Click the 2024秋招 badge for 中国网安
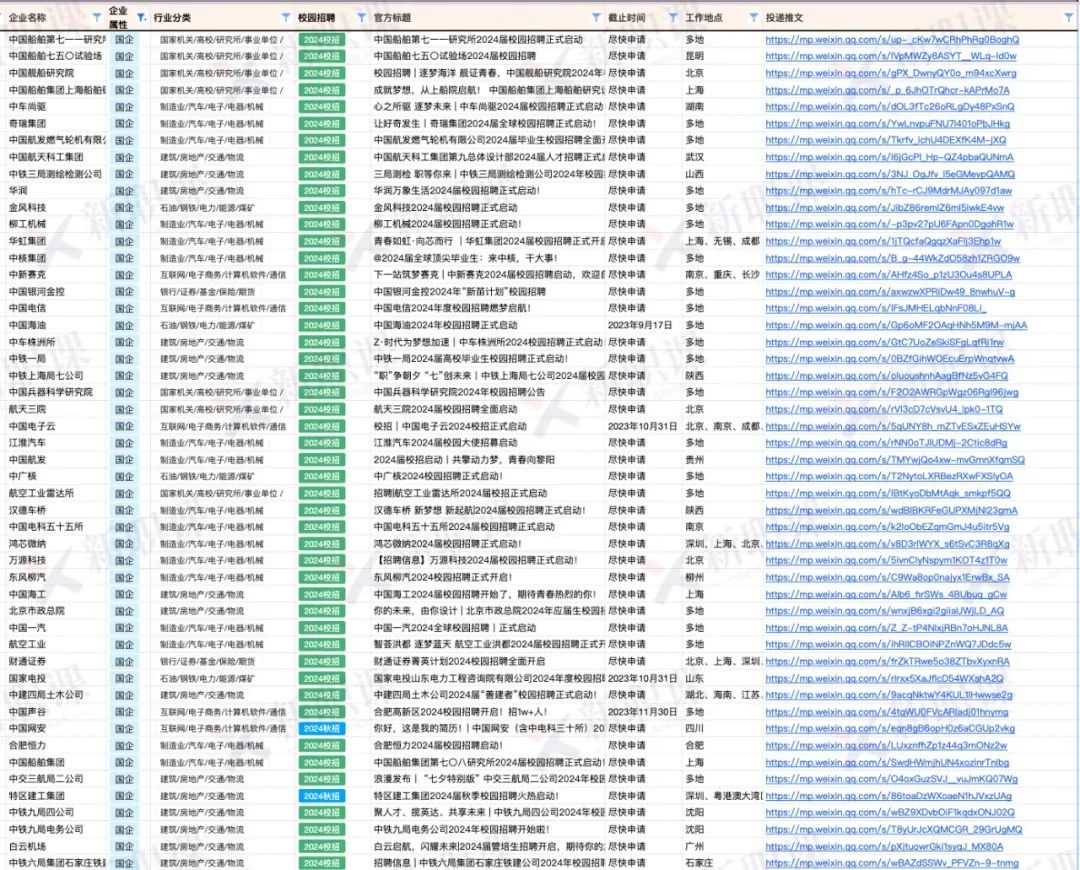The image size is (1080, 870). click(323, 728)
